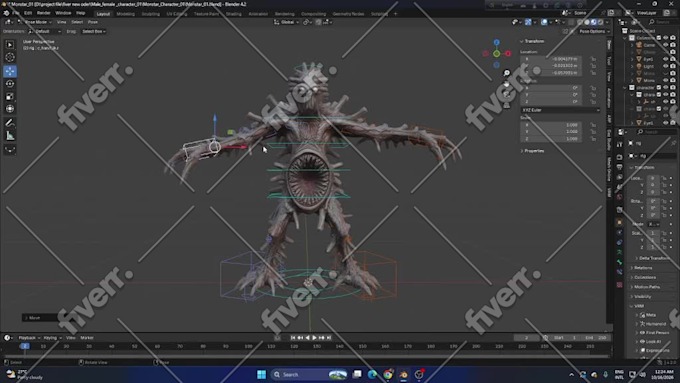680x383 pixels.
Task: Open the Orientation Default dropdown
Action: (45, 32)
